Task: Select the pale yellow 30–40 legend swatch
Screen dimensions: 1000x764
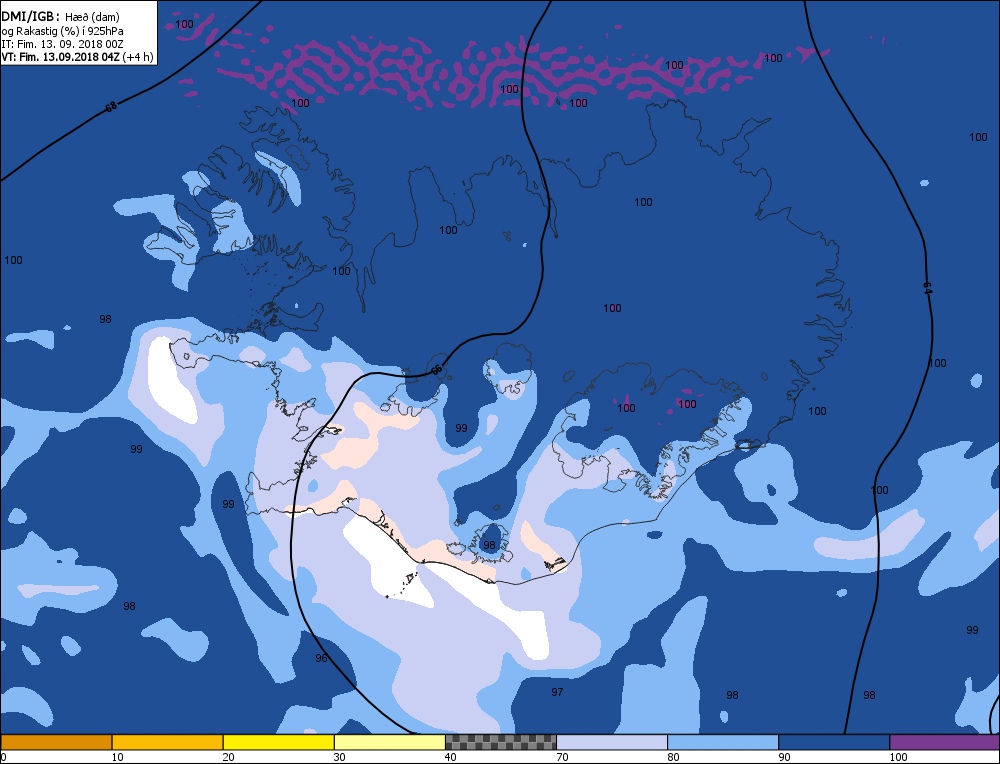Action: (389, 742)
